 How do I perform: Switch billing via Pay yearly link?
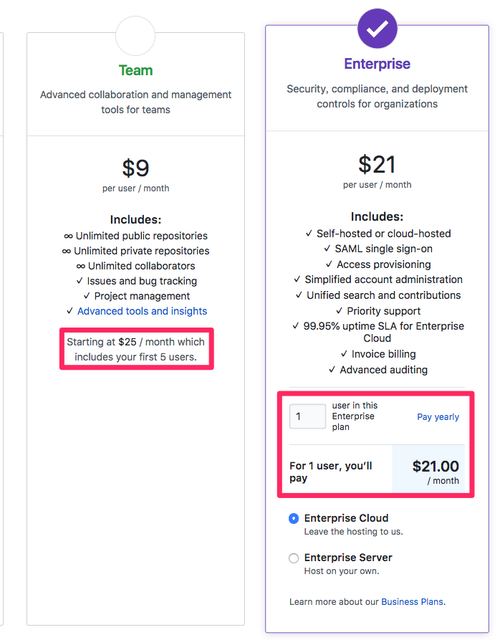point(438,417)
